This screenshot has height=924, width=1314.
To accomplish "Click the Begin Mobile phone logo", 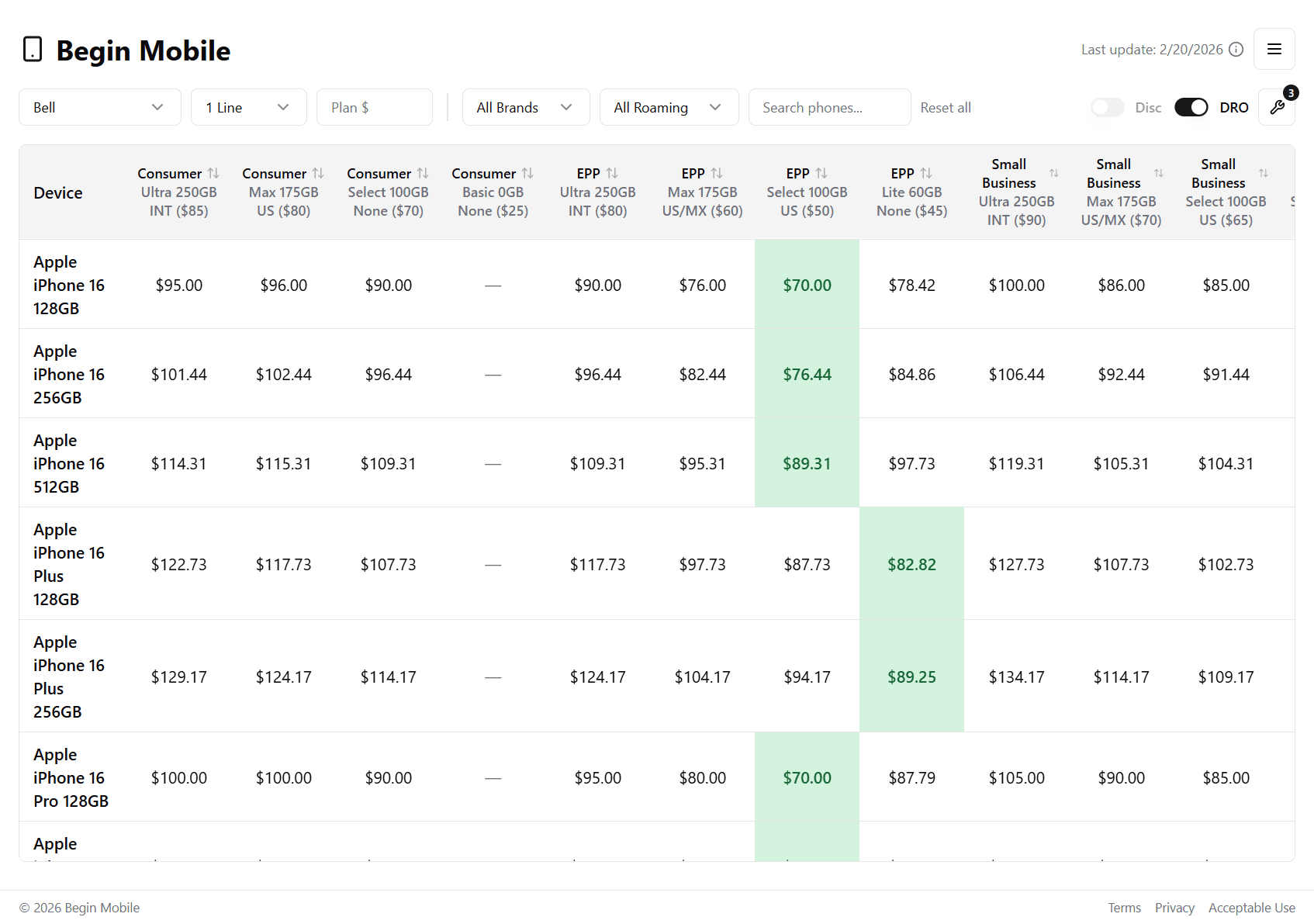I will click(33, 50).
